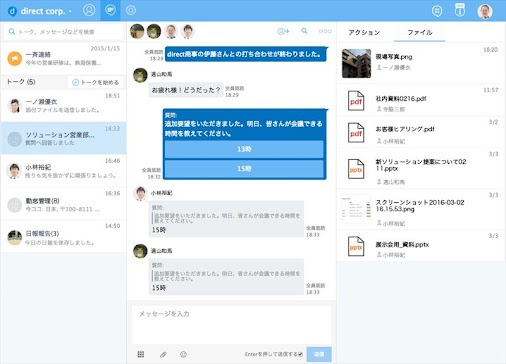Open the スクリーンショット 2016-03-02 png thumbnail
The height and width of the screenshot is (364, 506).
click(x=356, y=210)
